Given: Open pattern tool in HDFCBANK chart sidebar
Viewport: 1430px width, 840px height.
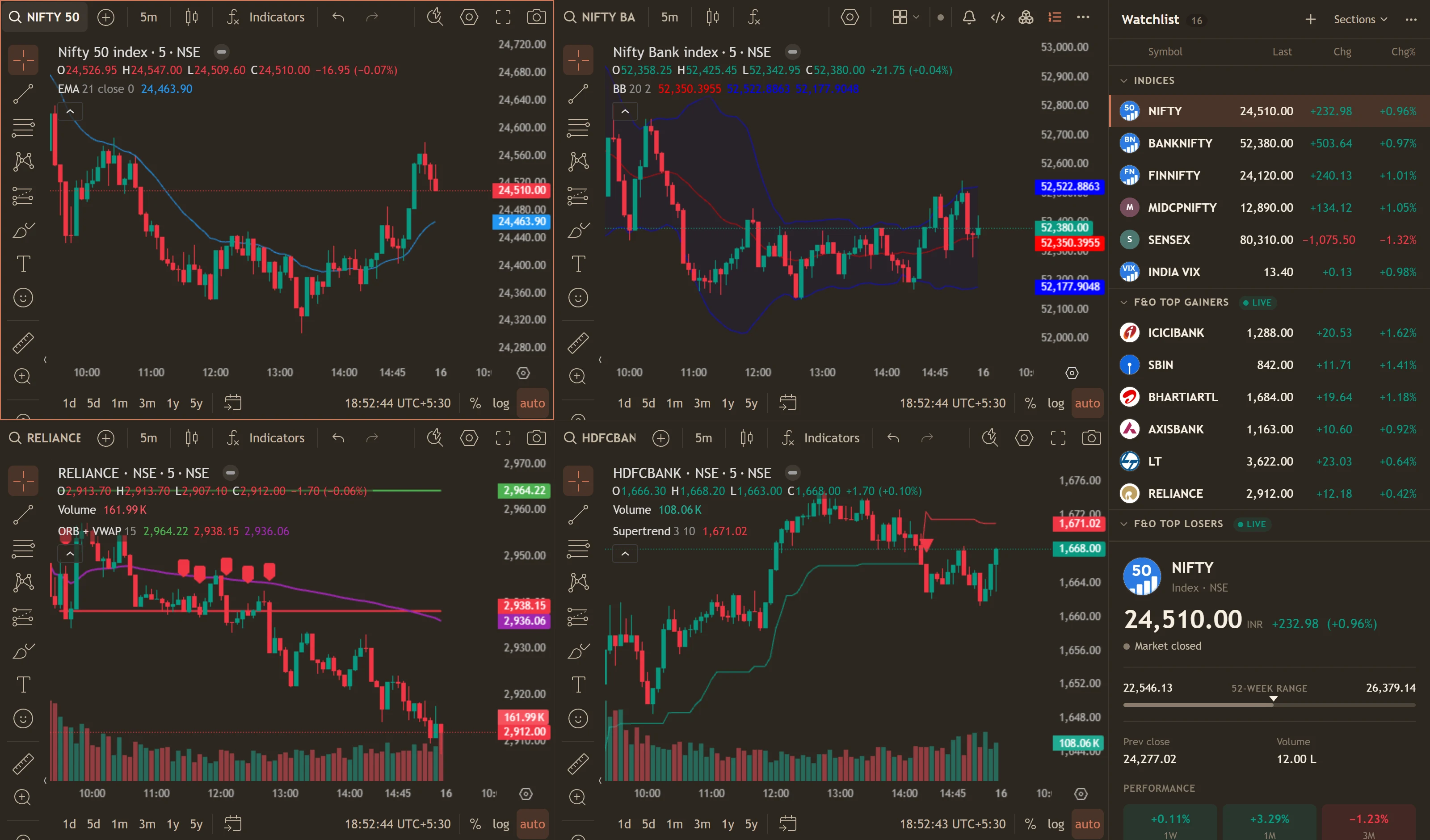Looking at the screenshot, I should point(578,582).
